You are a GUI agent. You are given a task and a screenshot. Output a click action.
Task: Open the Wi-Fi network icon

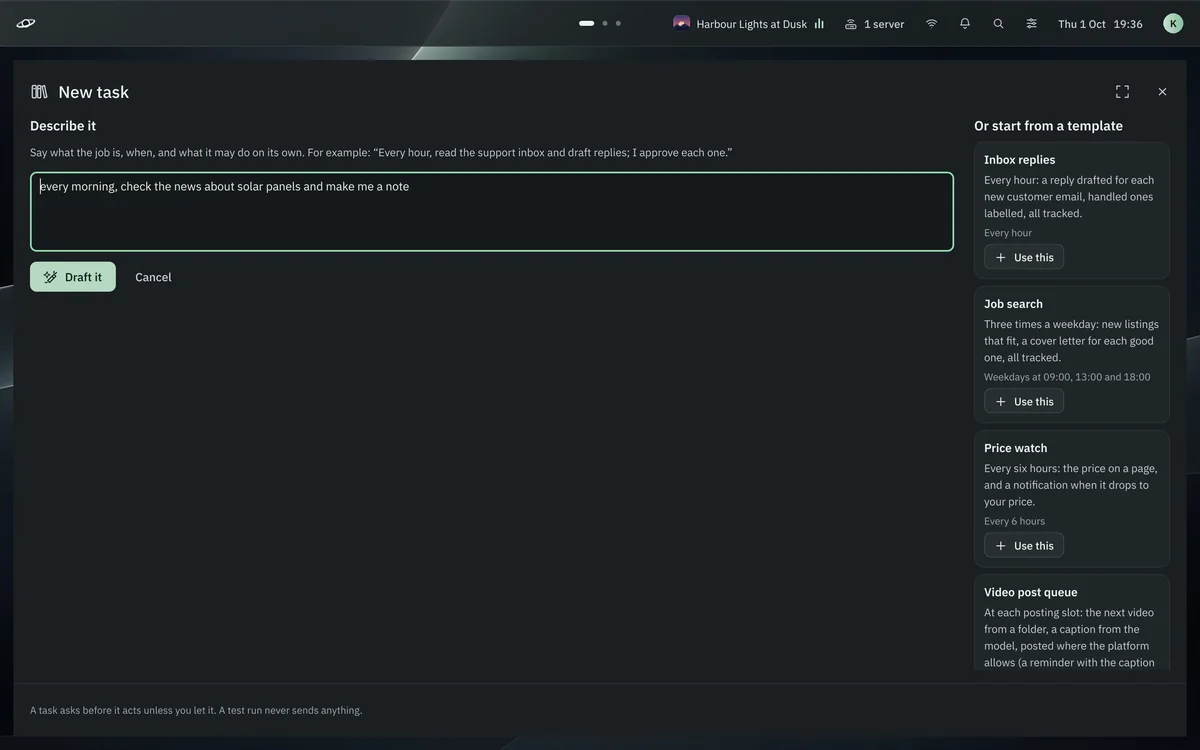(x=932, y=23)
